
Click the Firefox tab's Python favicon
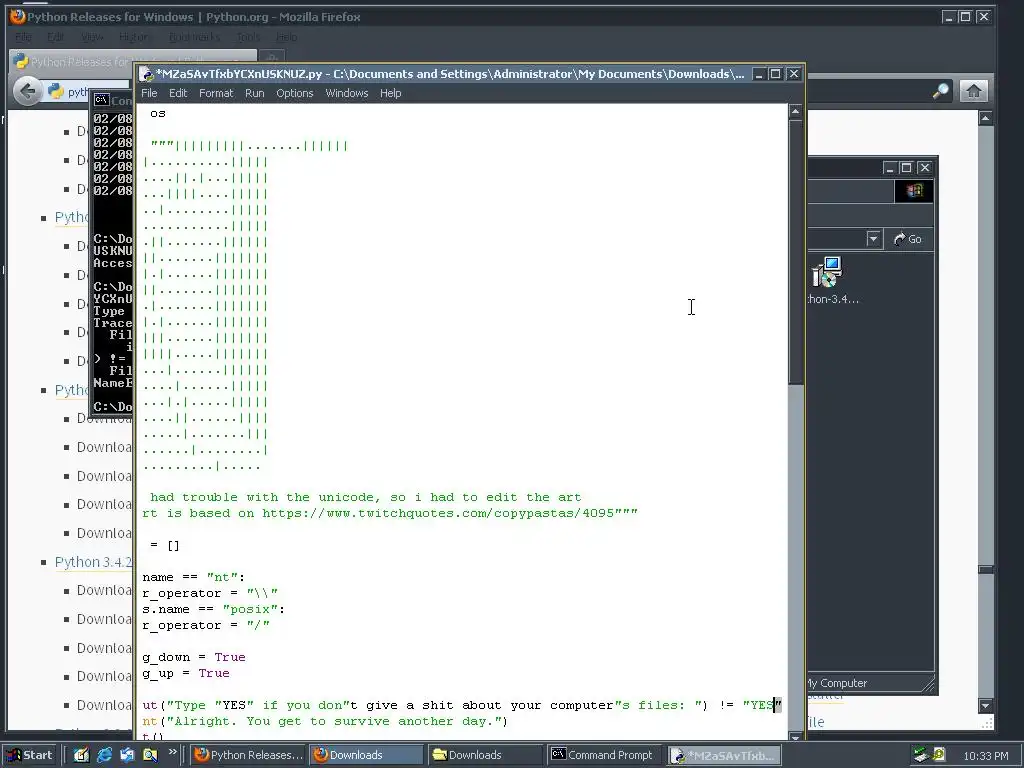(21, 61)
